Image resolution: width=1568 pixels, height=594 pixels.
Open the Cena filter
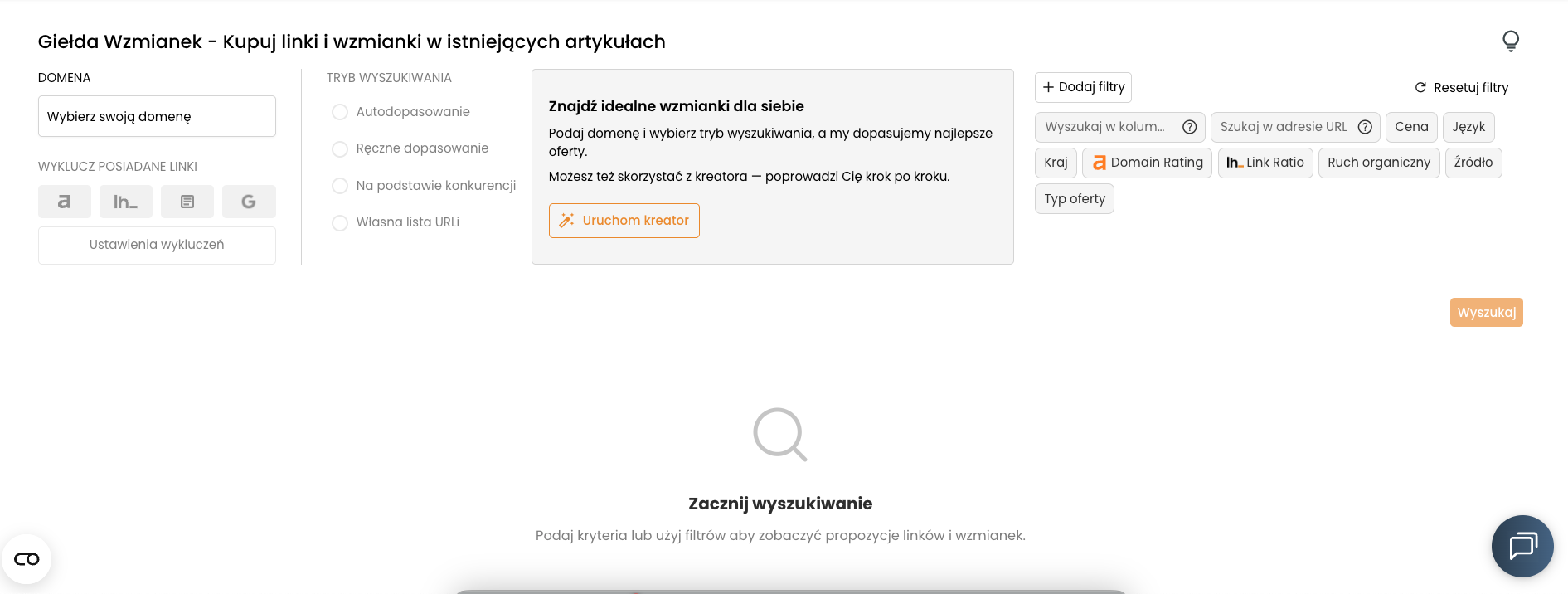[1411, 127]
